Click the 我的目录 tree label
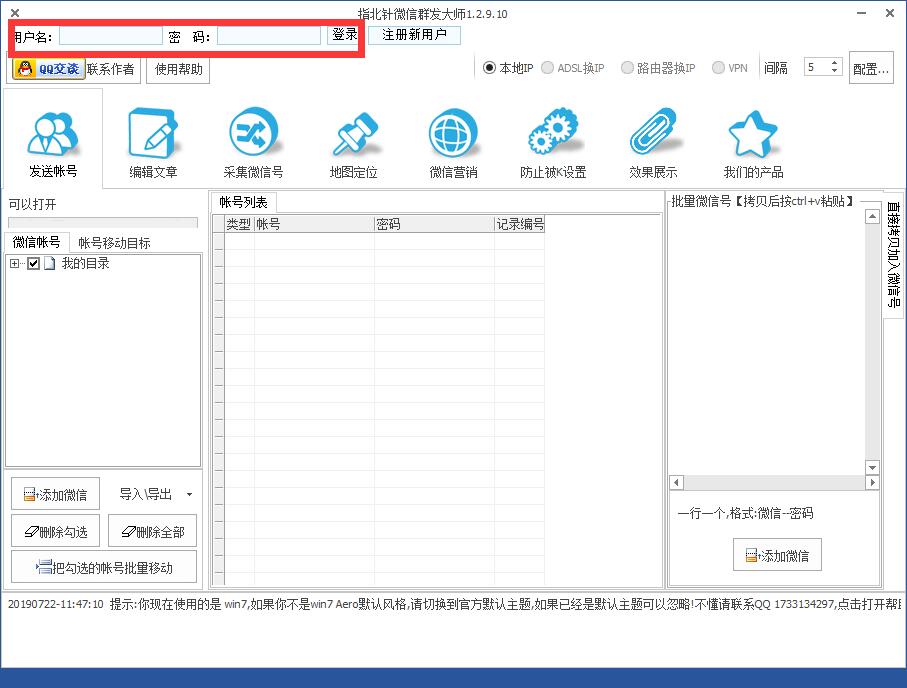 [x=86, y=264]
